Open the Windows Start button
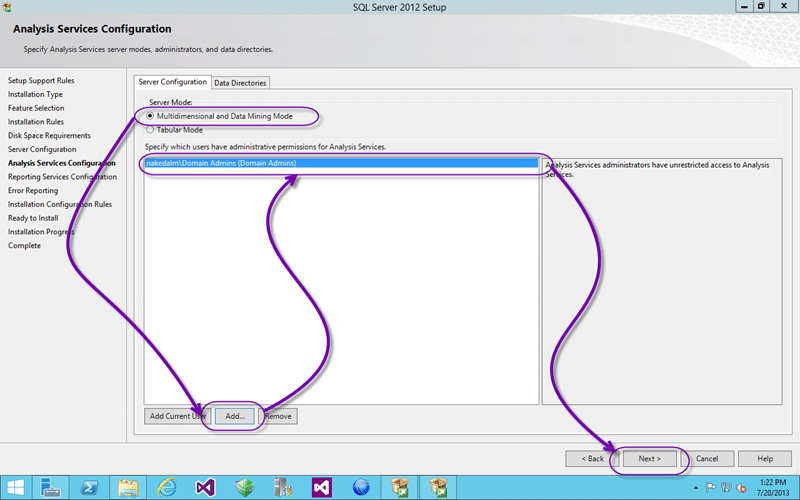 (x=15, y=488)
